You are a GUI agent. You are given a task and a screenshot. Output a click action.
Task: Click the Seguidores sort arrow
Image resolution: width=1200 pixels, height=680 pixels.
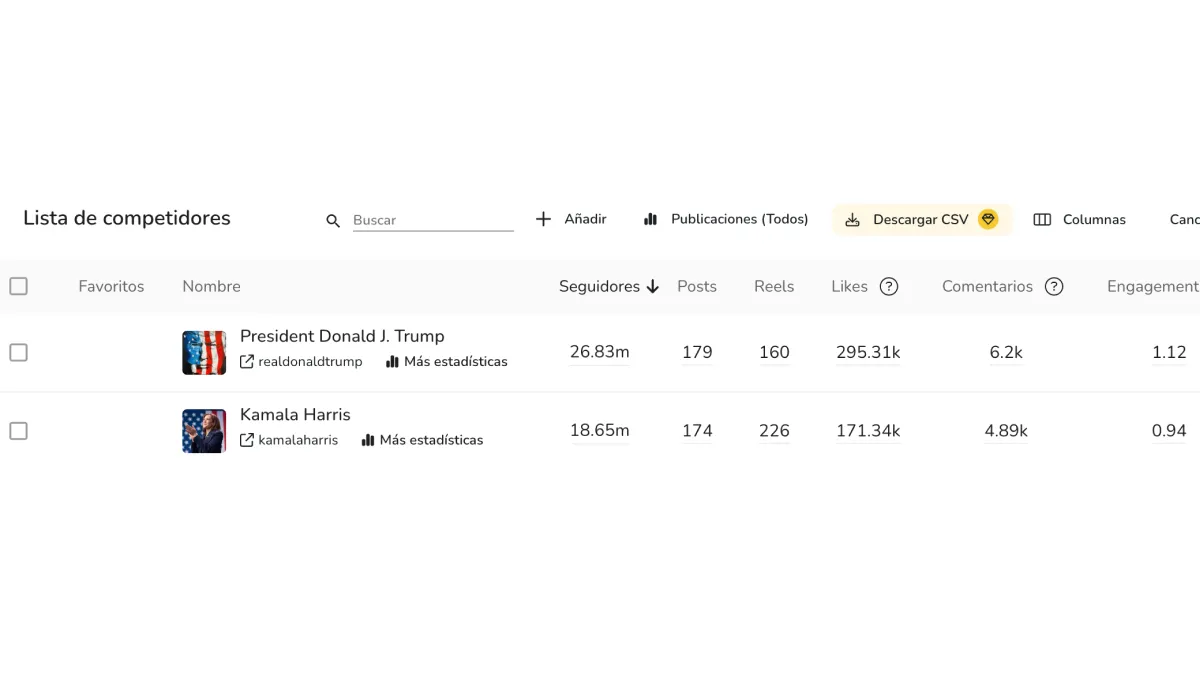click(x=652, y=286)
